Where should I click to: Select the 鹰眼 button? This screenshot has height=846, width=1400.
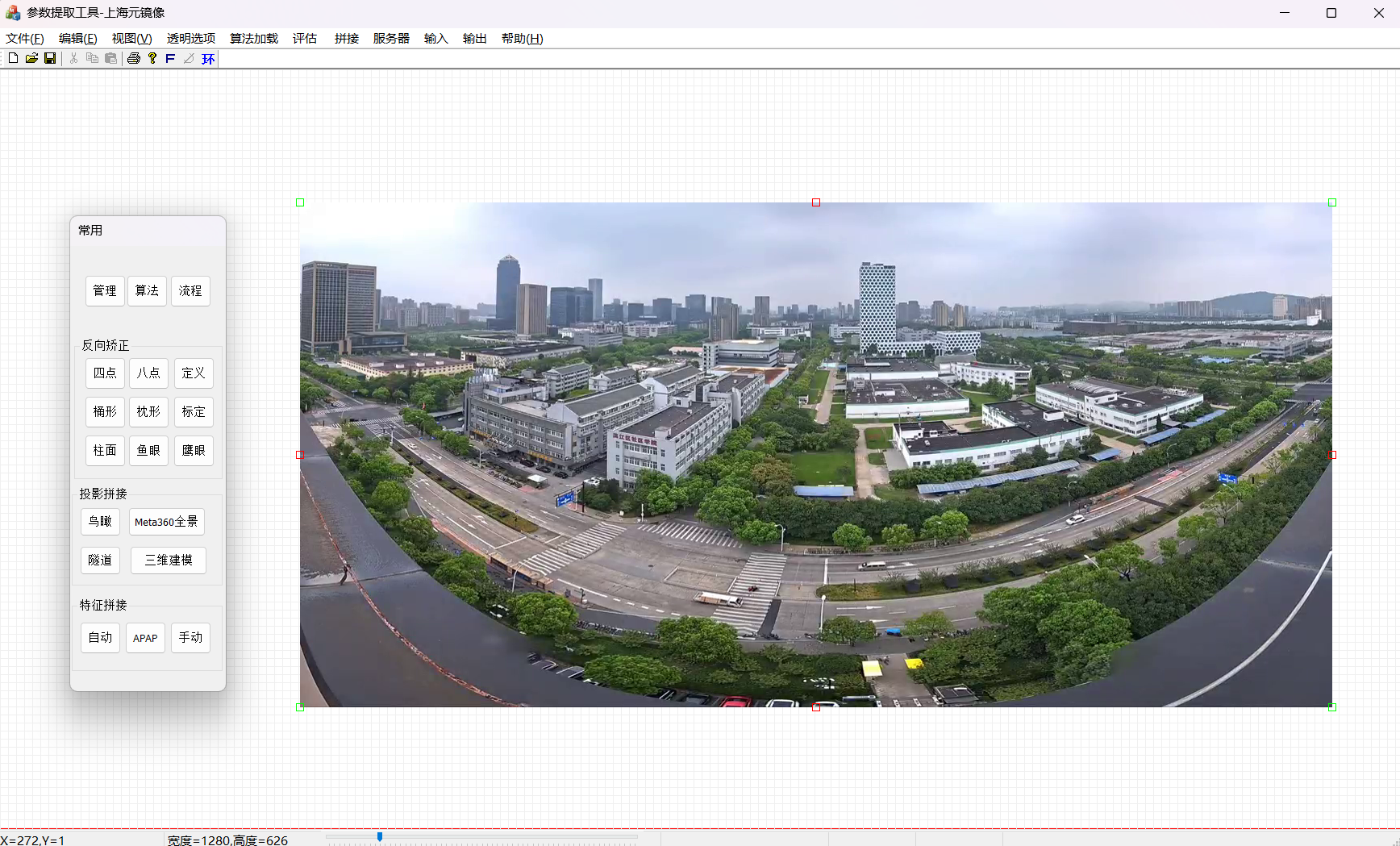(x=194, y=451)
